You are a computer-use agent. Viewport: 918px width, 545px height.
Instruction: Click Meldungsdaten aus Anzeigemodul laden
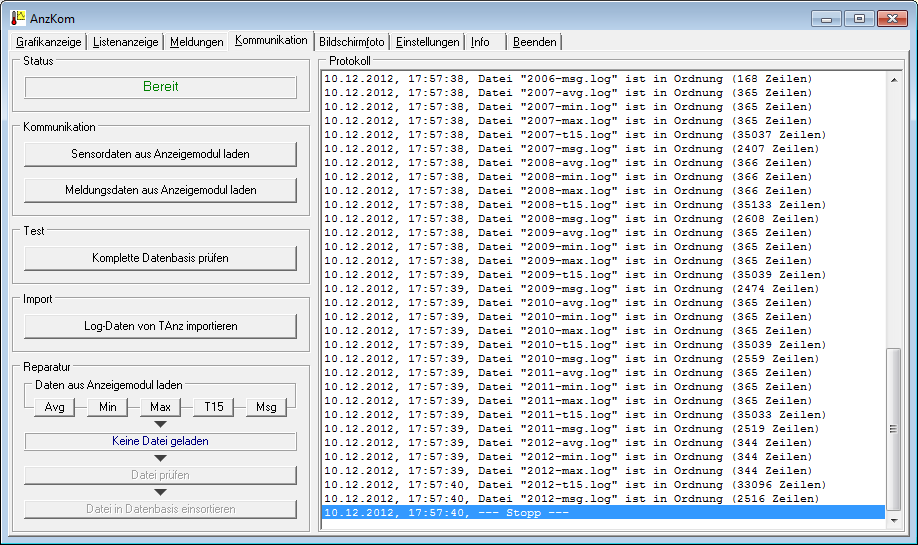click(161, 190)
